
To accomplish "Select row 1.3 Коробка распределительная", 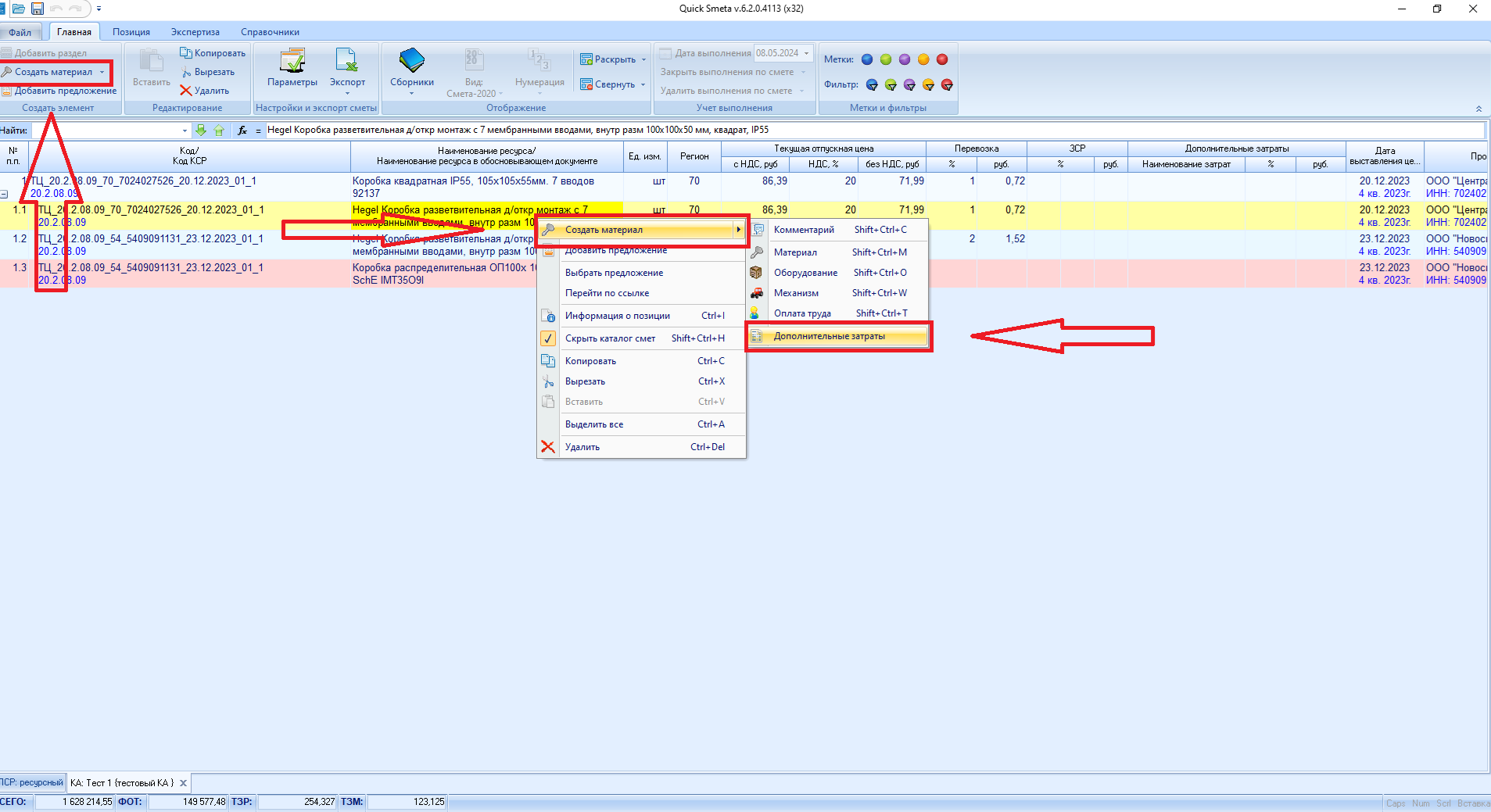I will [743, 274].
